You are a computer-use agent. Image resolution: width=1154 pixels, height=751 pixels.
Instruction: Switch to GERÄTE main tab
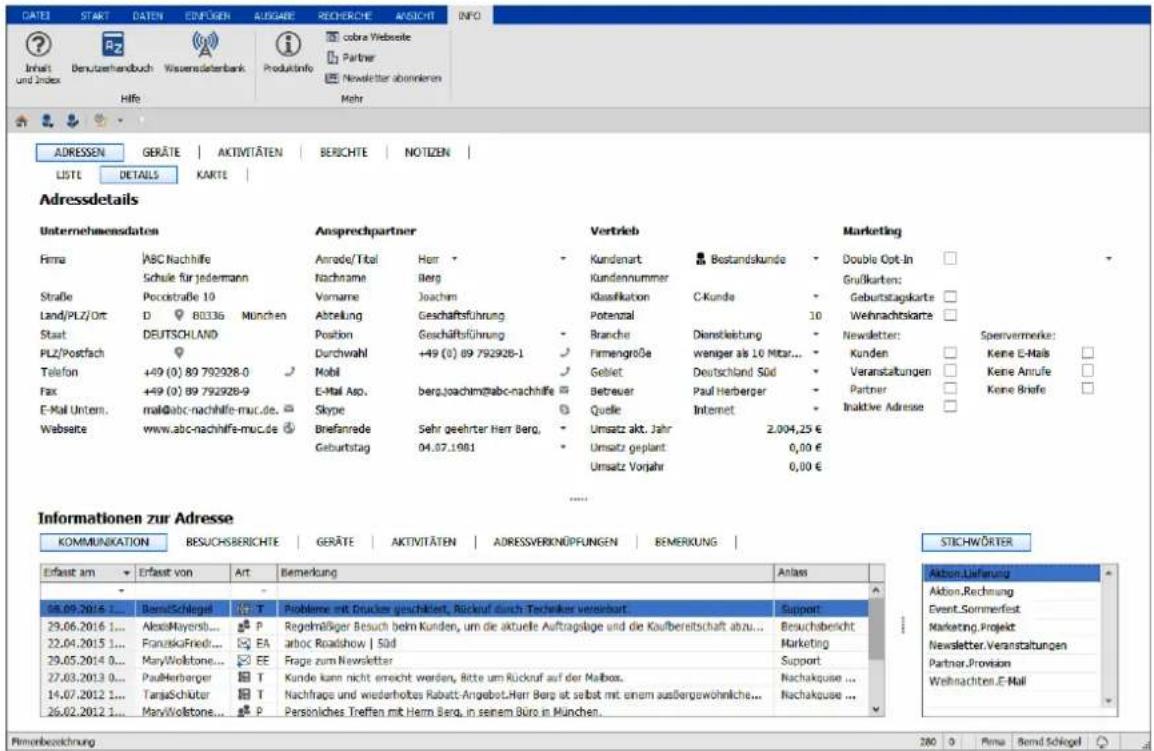(x=161, y=152)
